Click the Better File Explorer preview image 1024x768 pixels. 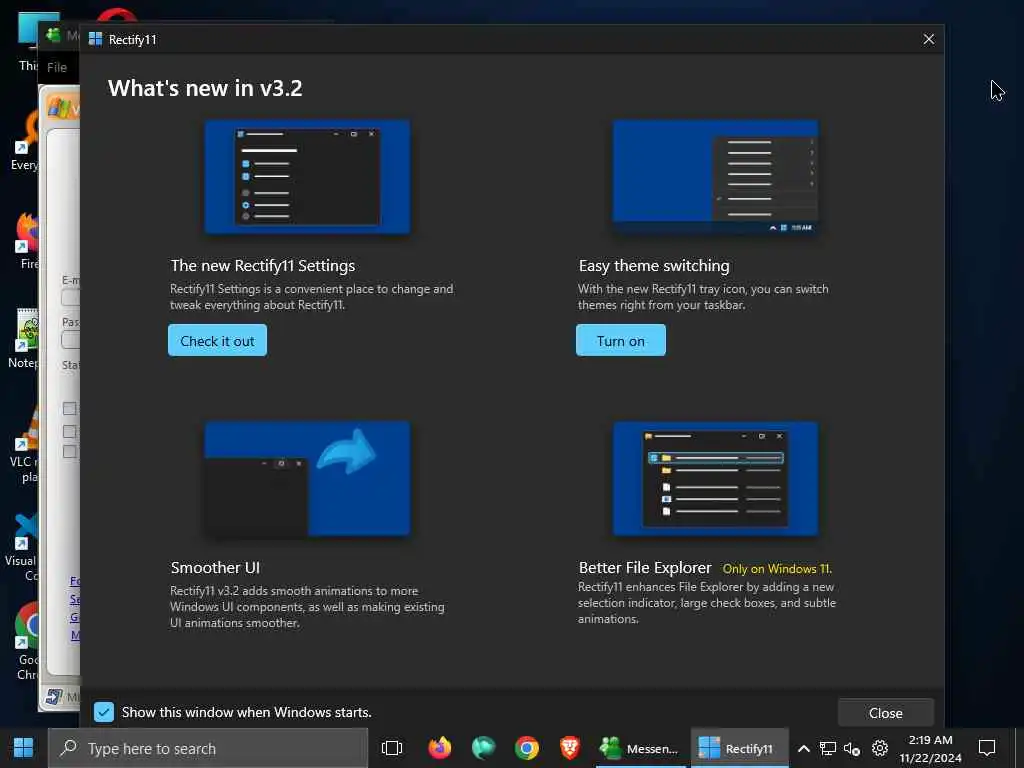pyautogui.click(x=715, y=479)
